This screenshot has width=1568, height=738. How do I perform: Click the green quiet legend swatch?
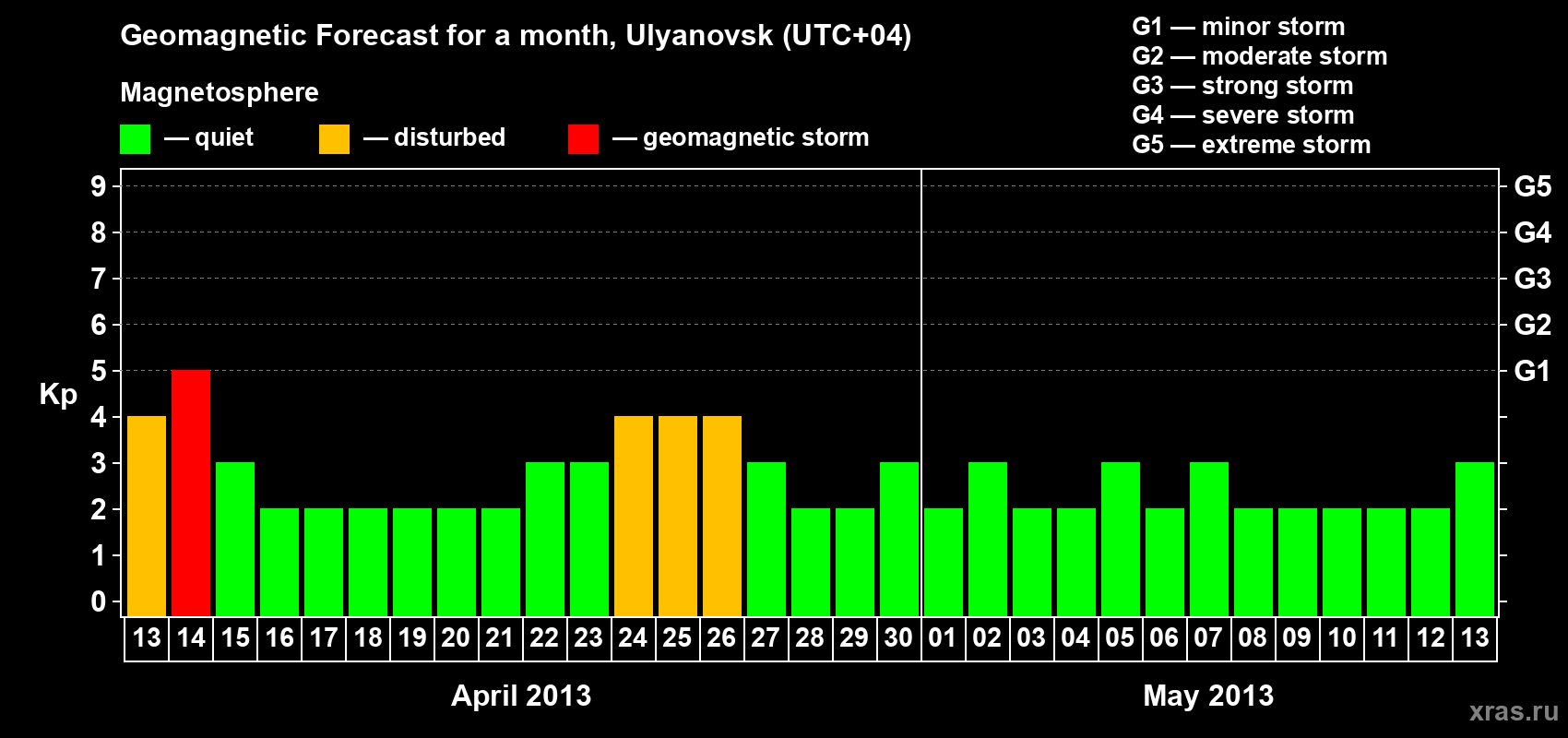[136, 139]
